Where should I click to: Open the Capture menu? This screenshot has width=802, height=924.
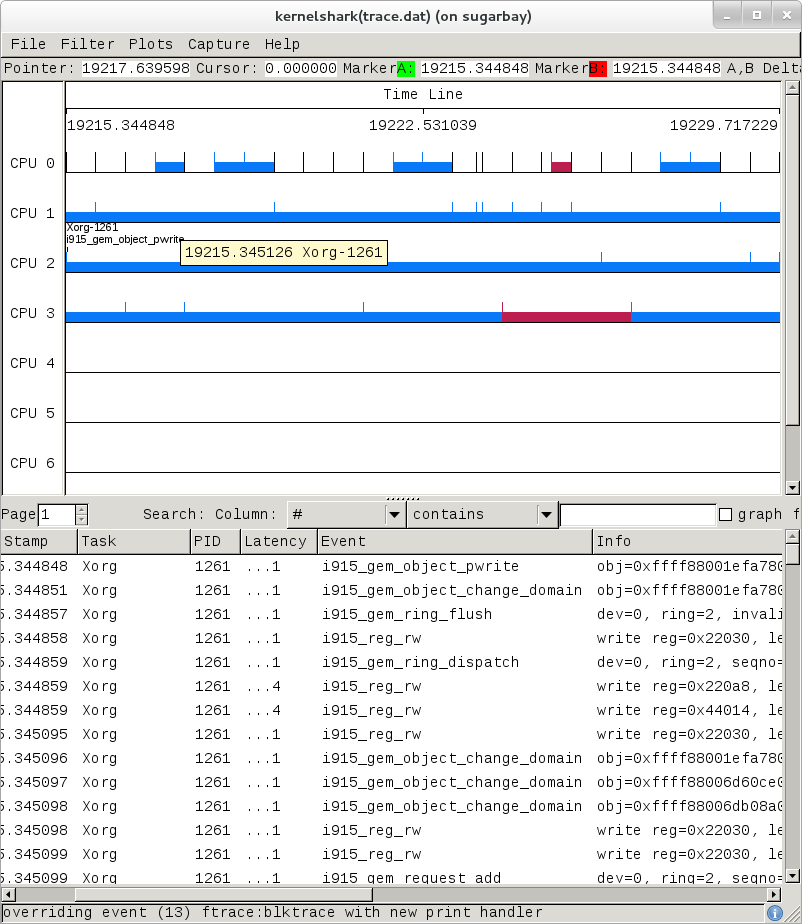point(218,44)
